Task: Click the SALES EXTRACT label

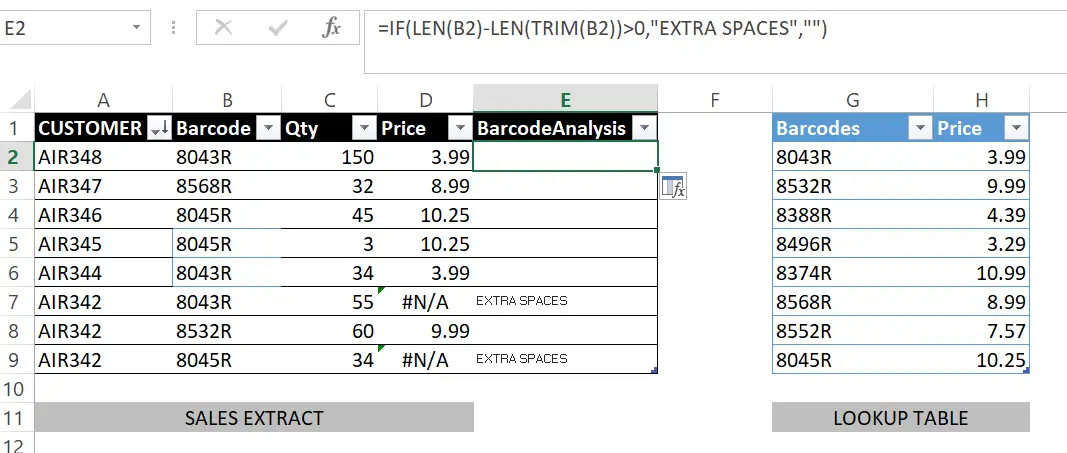Action: tap(254, 417)
